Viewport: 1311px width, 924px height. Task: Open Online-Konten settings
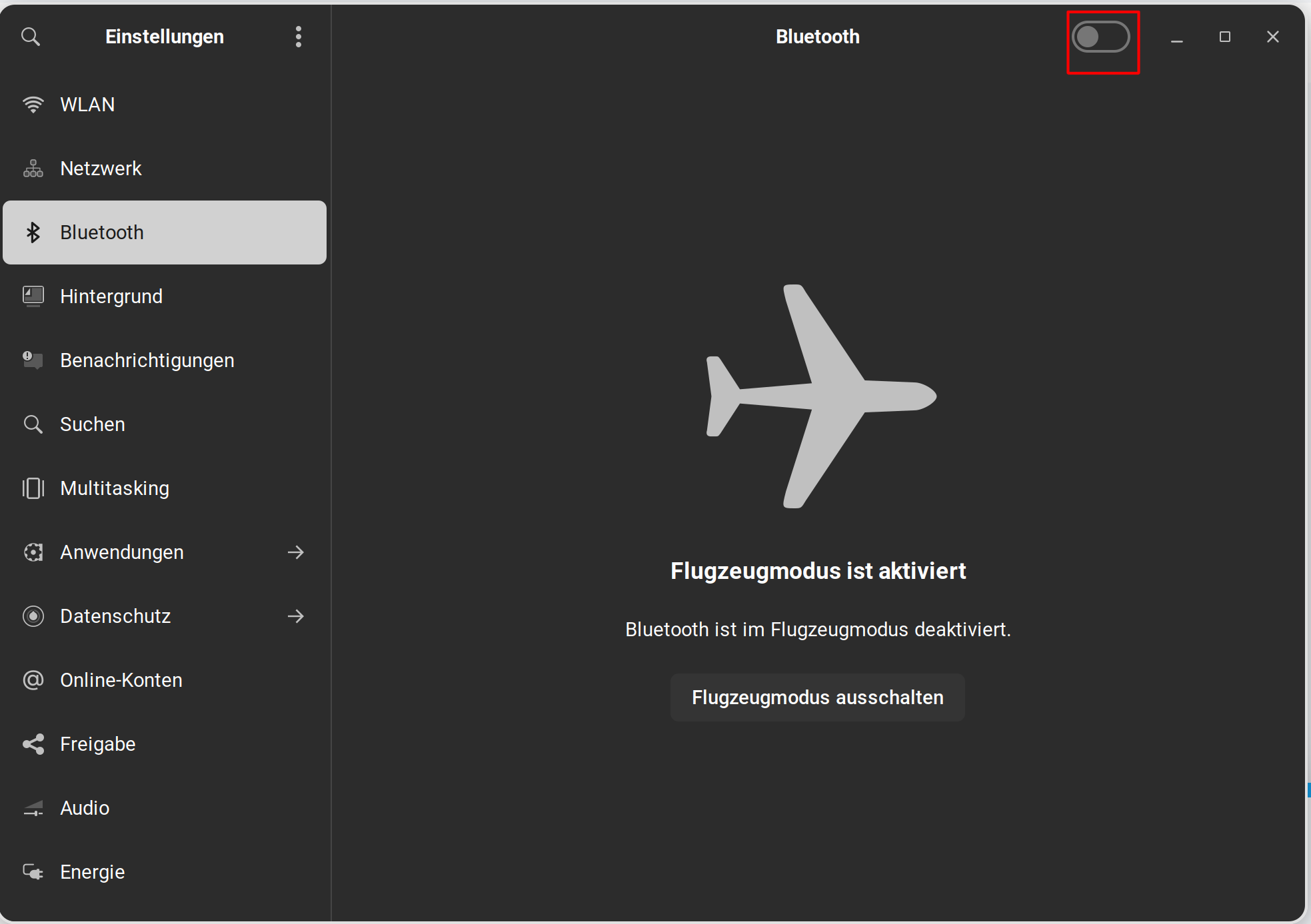click(165, 680)
